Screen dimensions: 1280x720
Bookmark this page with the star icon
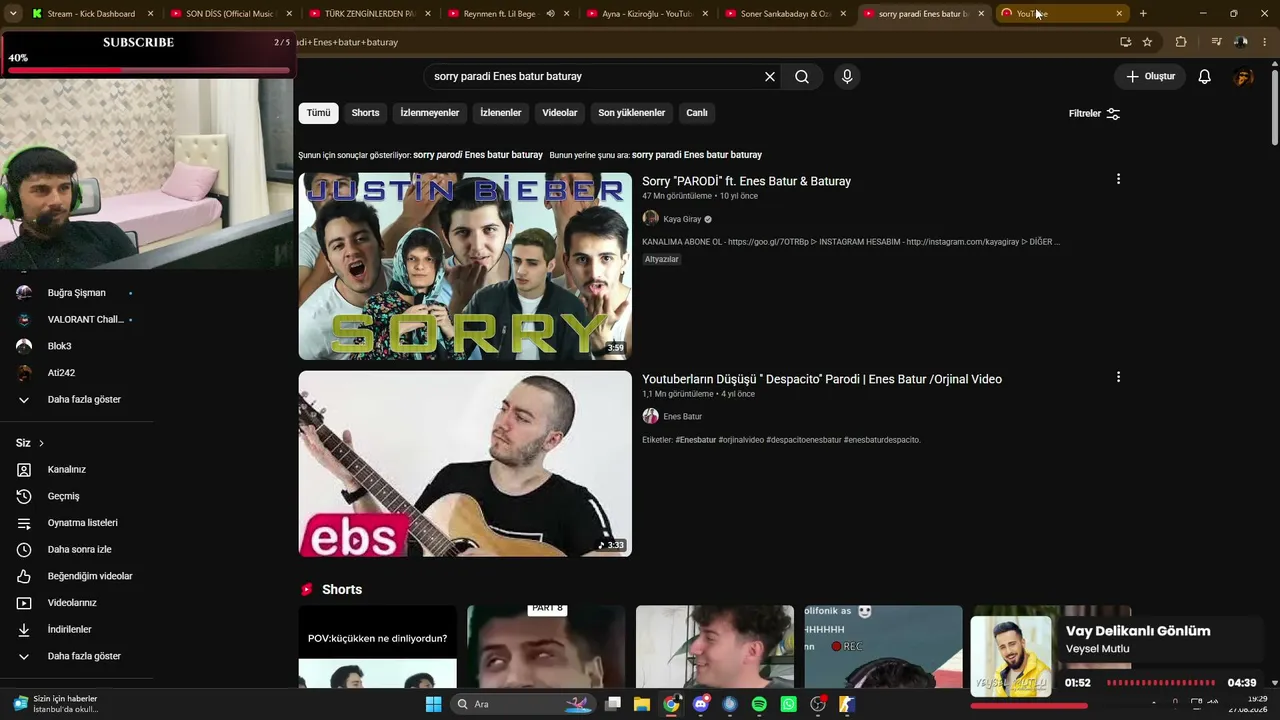(x=1147, y=42)
